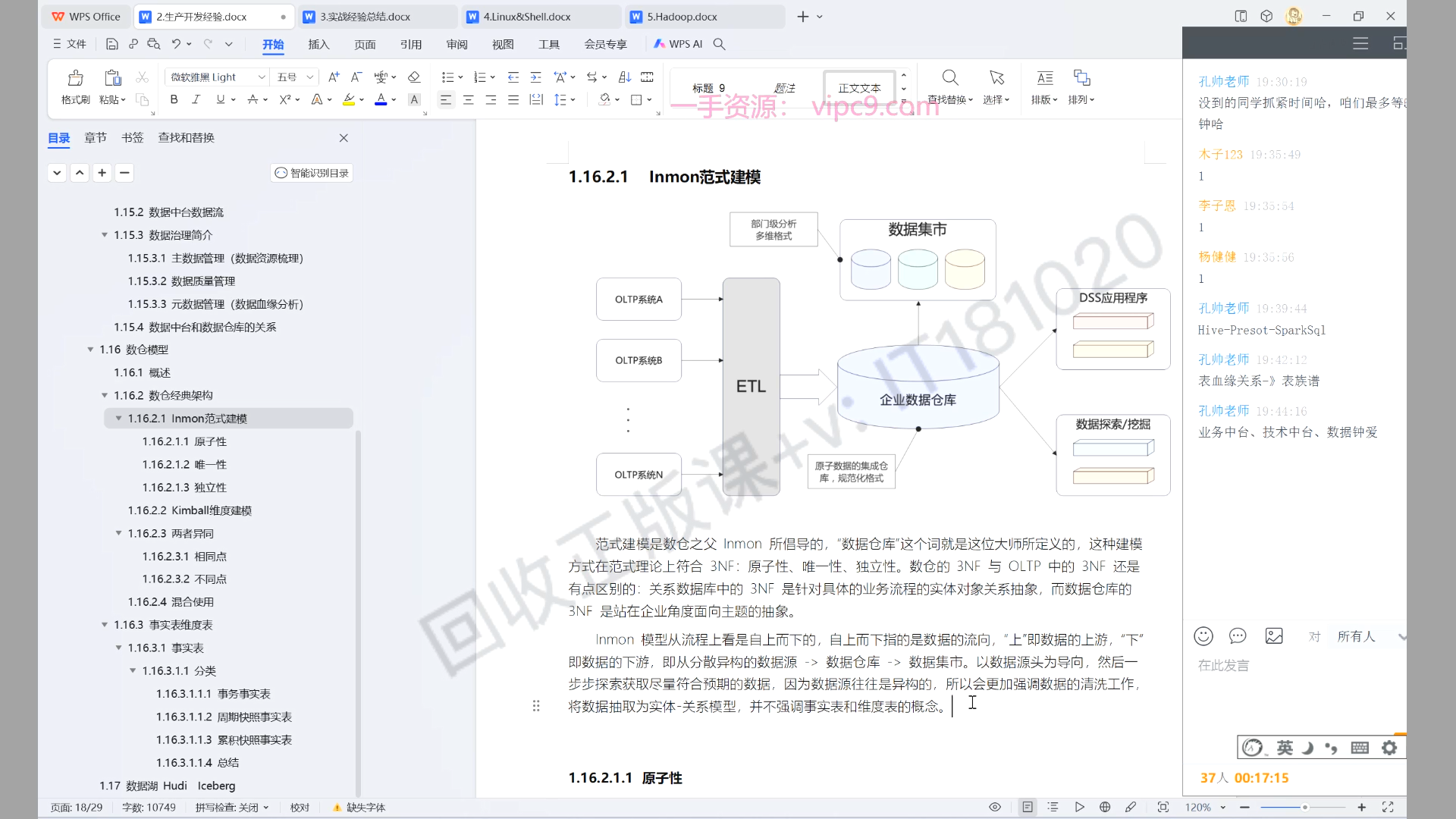1456x819 pixels.
Task: Click the sort A-Z icon
Action: click(624, 77)
